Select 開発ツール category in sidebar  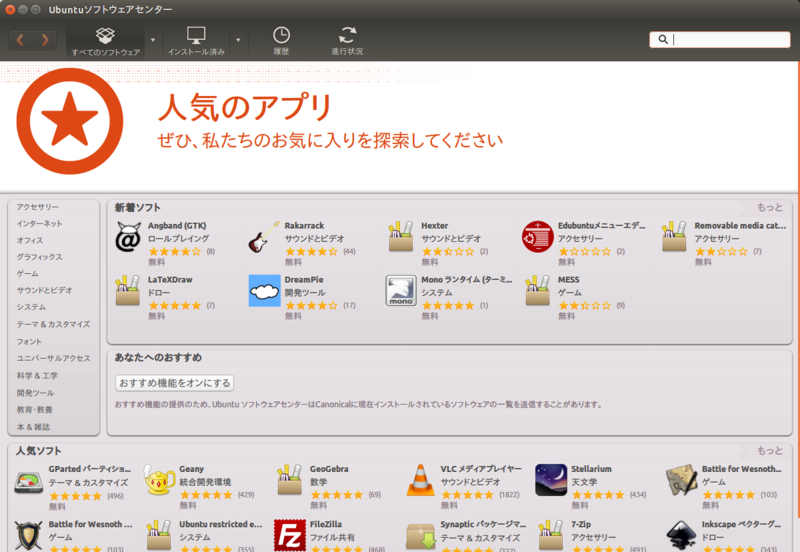tap(35, 393)
